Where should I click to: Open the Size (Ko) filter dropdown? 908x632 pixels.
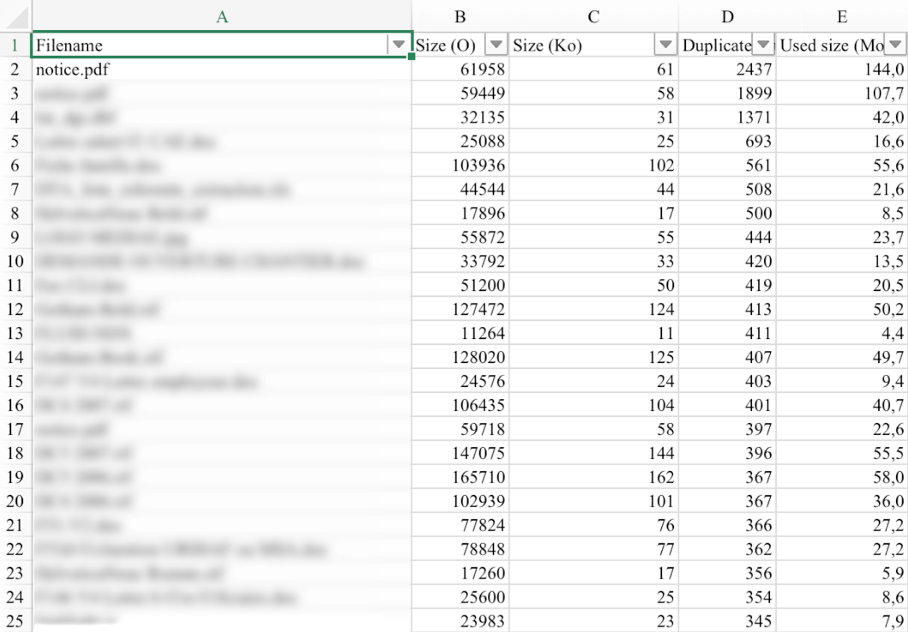[x=665, y=45]
